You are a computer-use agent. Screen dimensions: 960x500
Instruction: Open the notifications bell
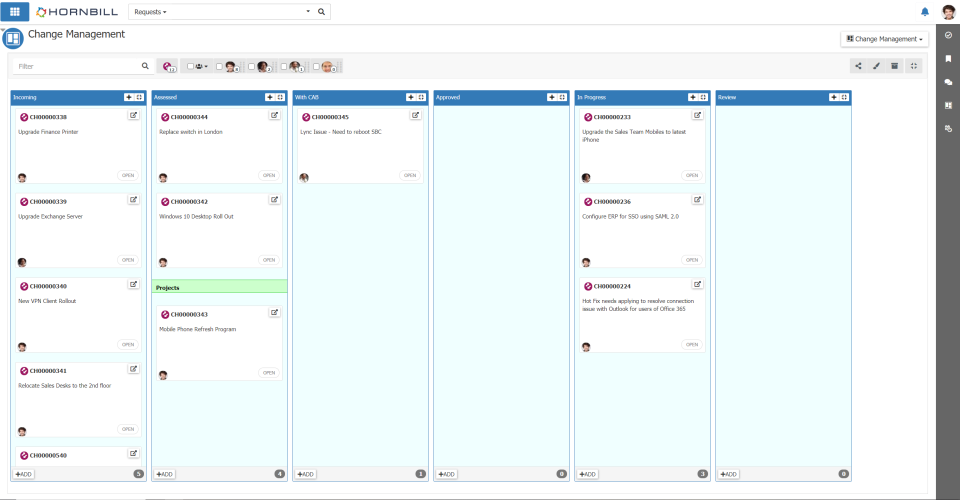[x=924, y=12]
